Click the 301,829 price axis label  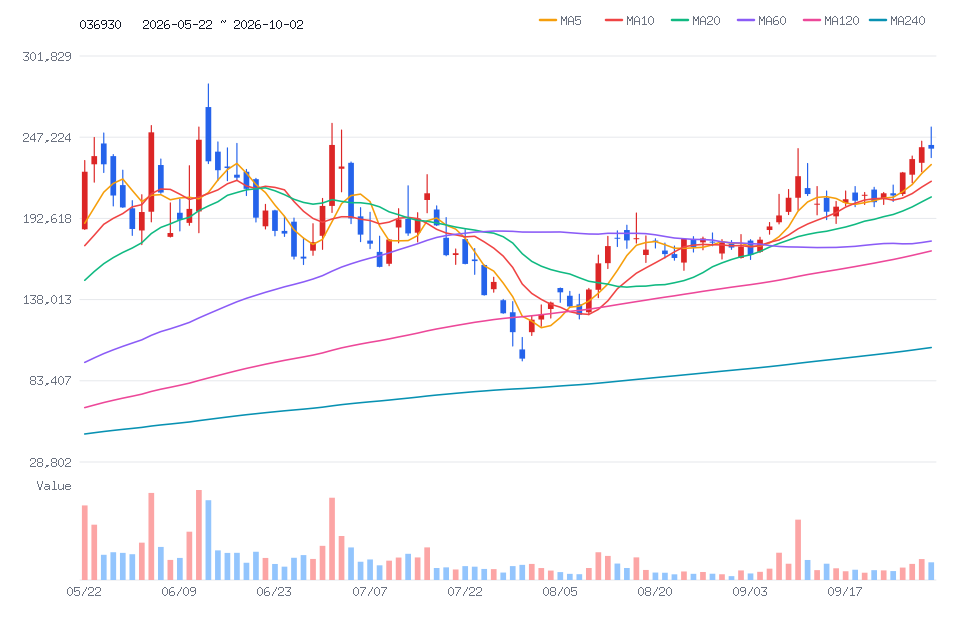[x=47, y=56]
